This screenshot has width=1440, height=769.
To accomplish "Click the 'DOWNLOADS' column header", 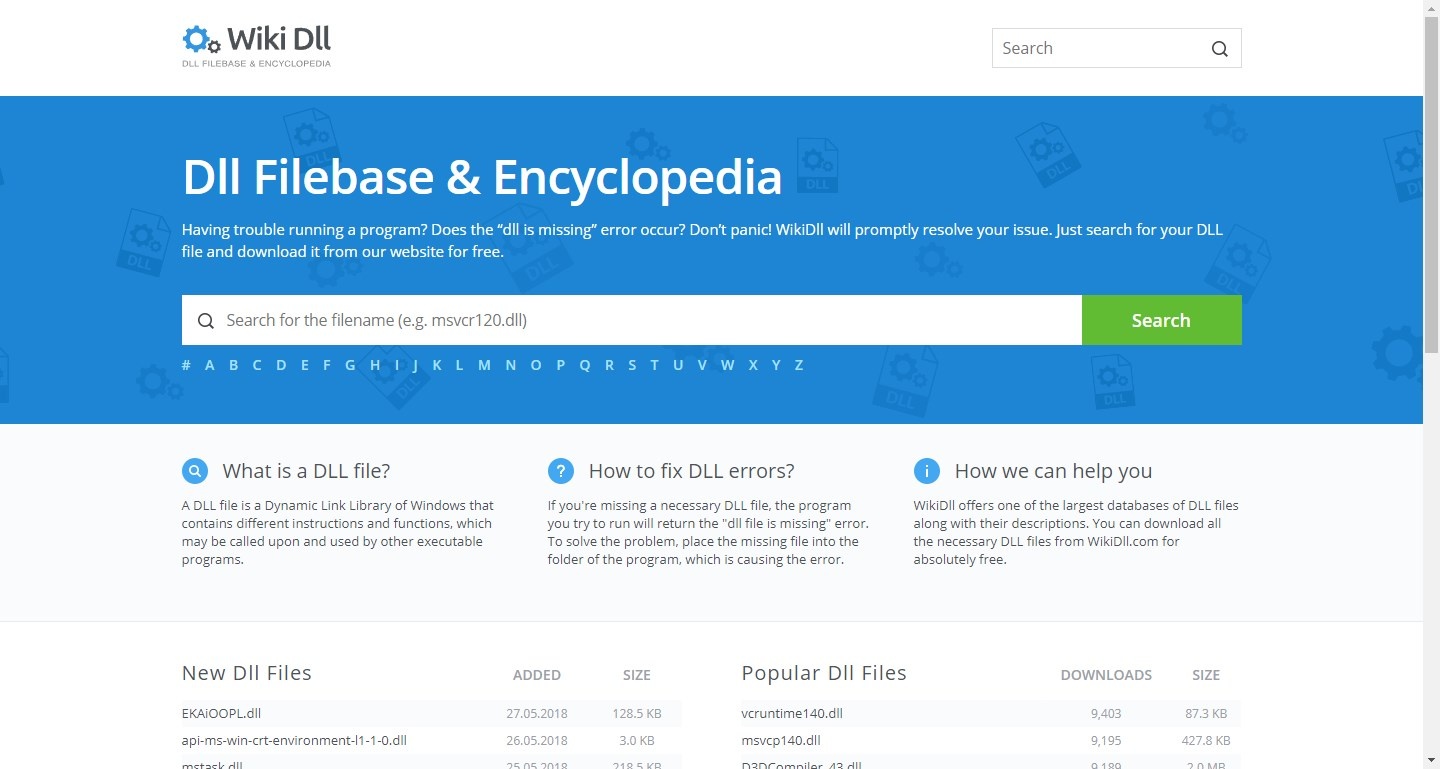I will coord(1106,675).
